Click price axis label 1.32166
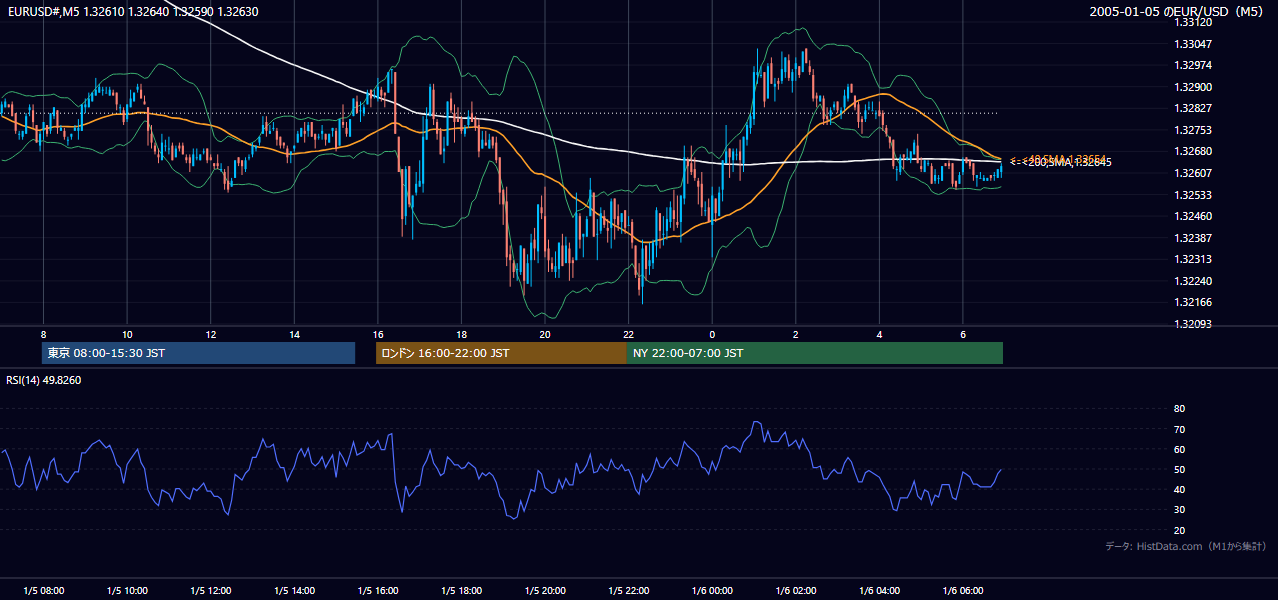 (1193, 302)
